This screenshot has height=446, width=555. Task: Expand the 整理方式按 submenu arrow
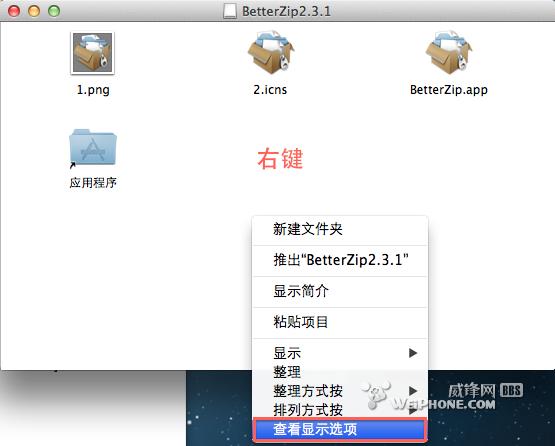pos(413,391)
